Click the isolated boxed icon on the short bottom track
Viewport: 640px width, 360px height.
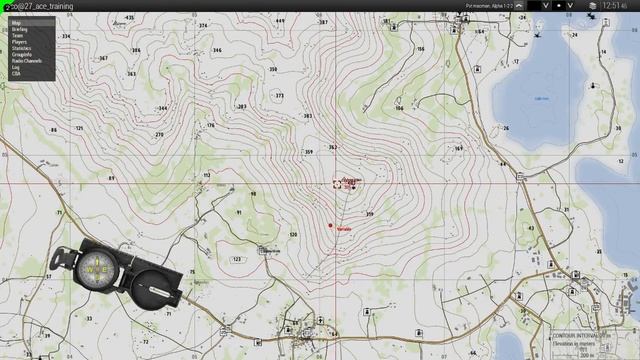click(367, 312)
